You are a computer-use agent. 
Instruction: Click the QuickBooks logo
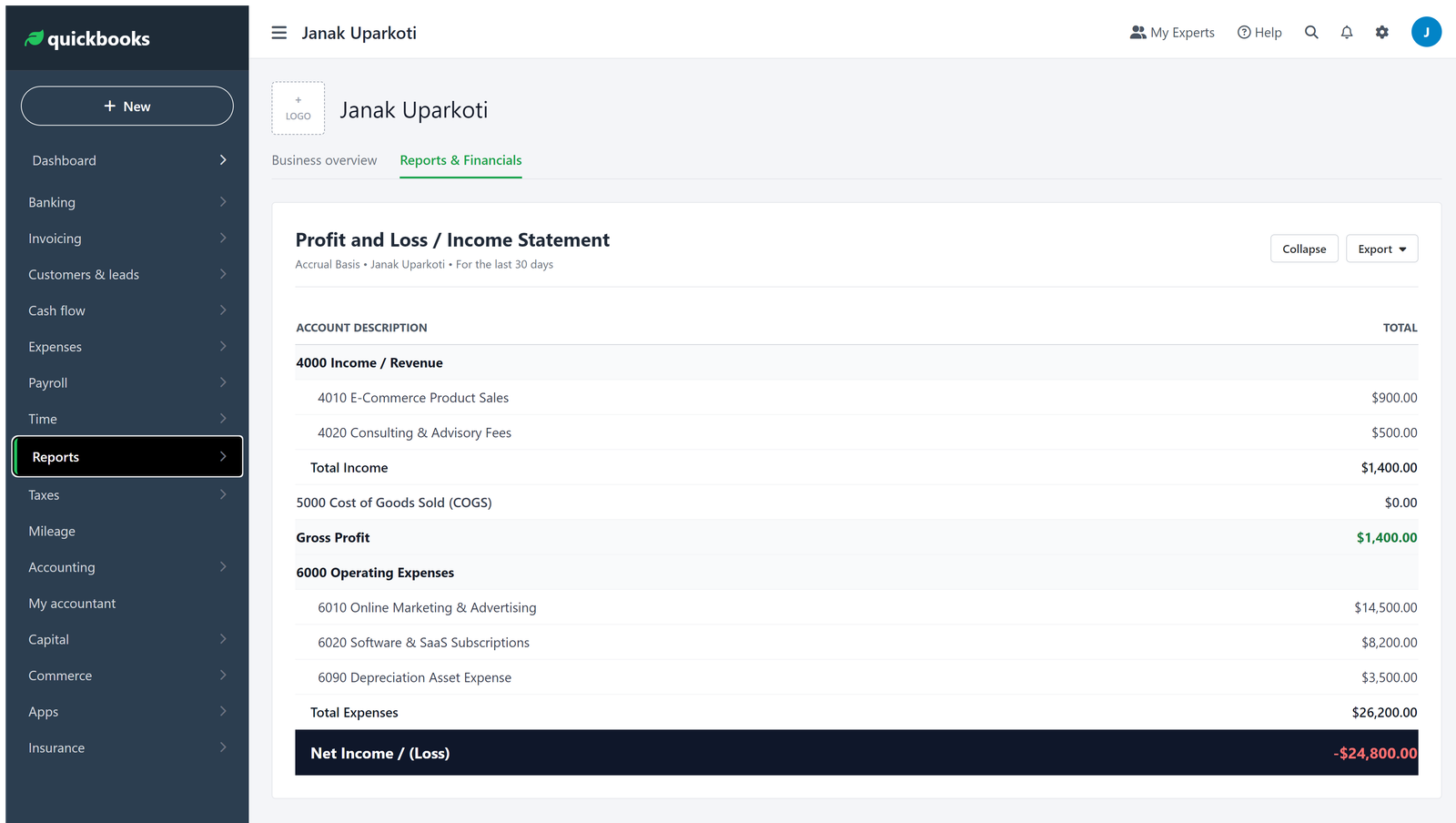pos(87,38)
